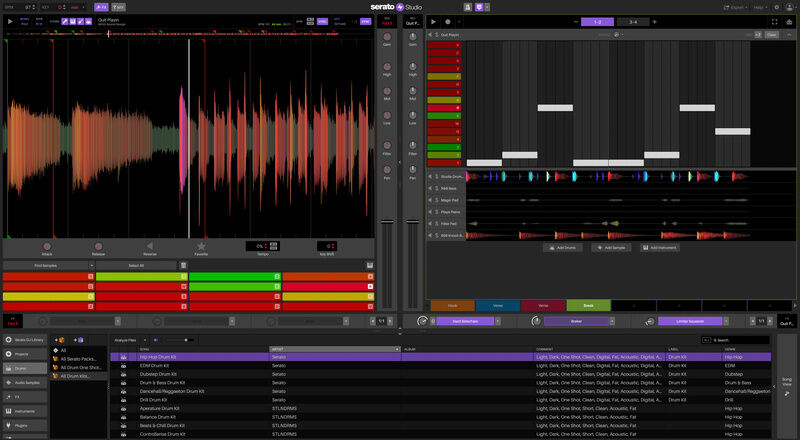
Task: Select All Serato Packs crate
Action: 78,359
